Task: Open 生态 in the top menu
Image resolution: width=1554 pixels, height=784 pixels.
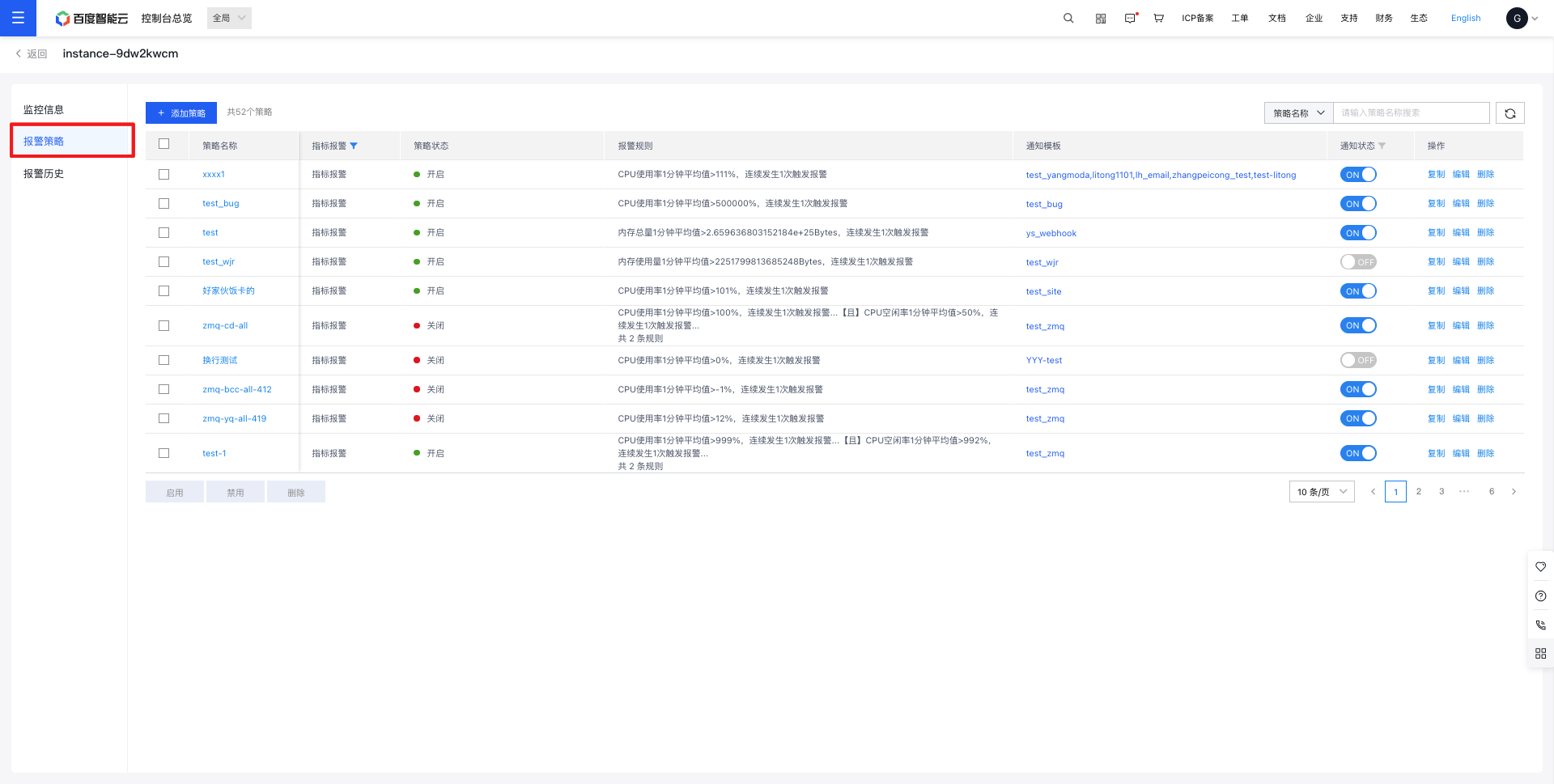Action: (x=1419, y=19)
